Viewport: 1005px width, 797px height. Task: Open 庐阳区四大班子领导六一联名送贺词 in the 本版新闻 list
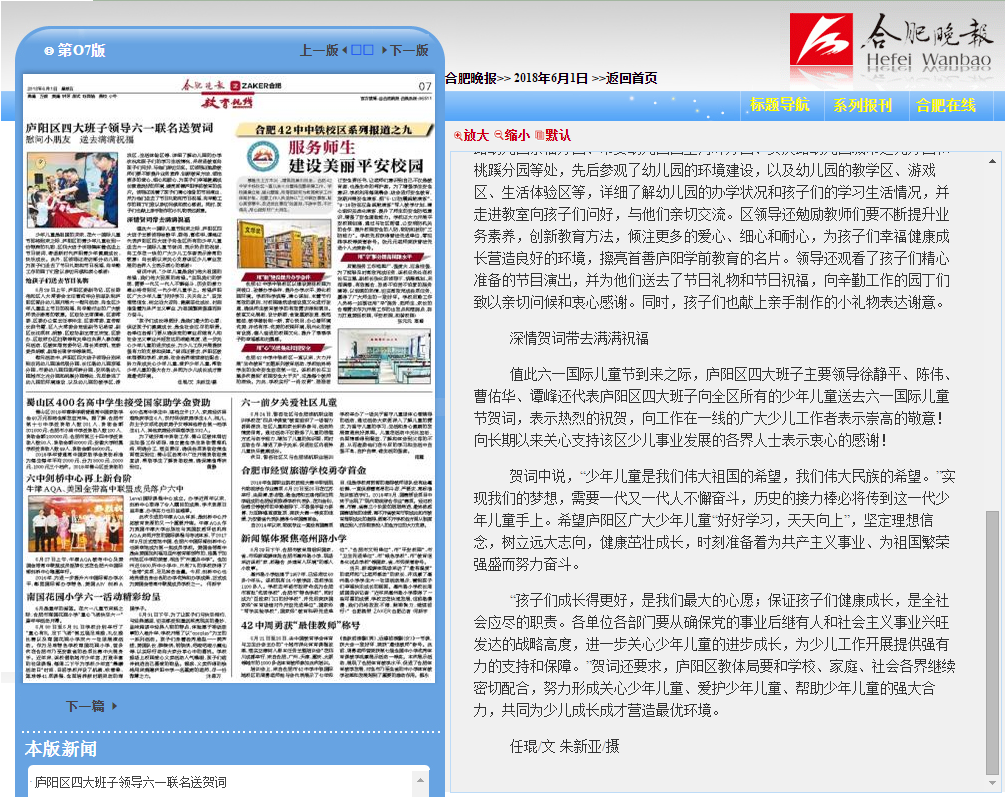pos(131,782)
